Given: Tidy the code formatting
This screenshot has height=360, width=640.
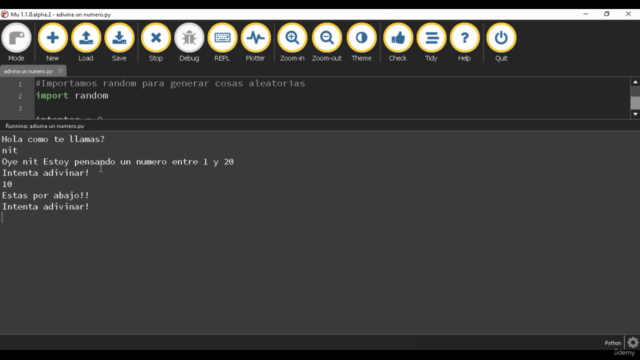Looking at the screenshot, I should pos(431,42).
